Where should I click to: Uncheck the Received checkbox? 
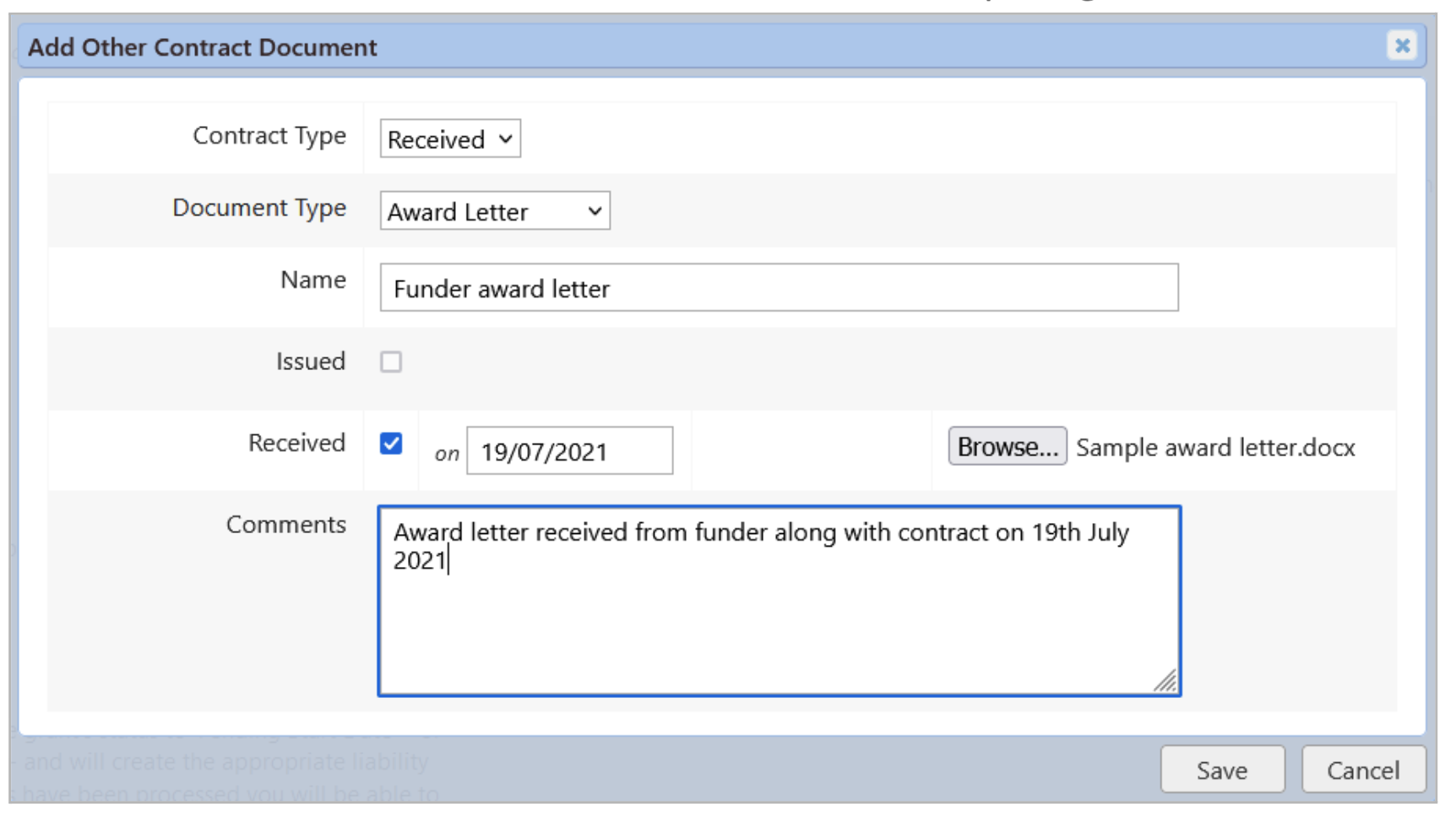(391, 444)
